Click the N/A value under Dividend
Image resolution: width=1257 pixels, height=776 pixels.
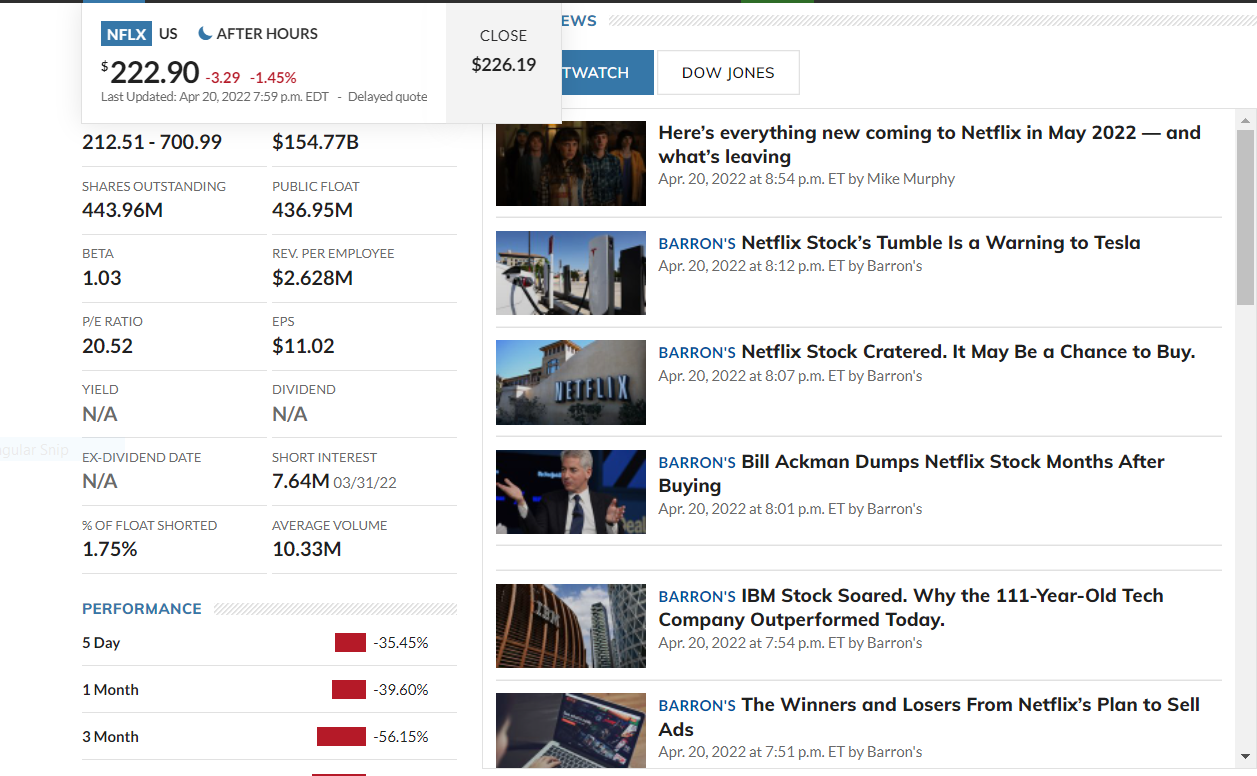pos(290,414)
